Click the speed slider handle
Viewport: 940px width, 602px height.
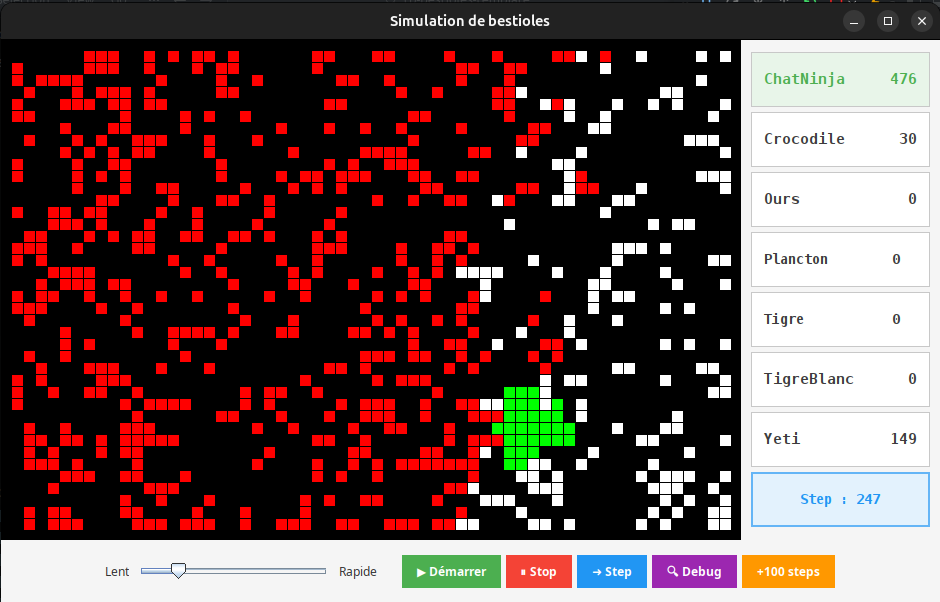(178, 571)
